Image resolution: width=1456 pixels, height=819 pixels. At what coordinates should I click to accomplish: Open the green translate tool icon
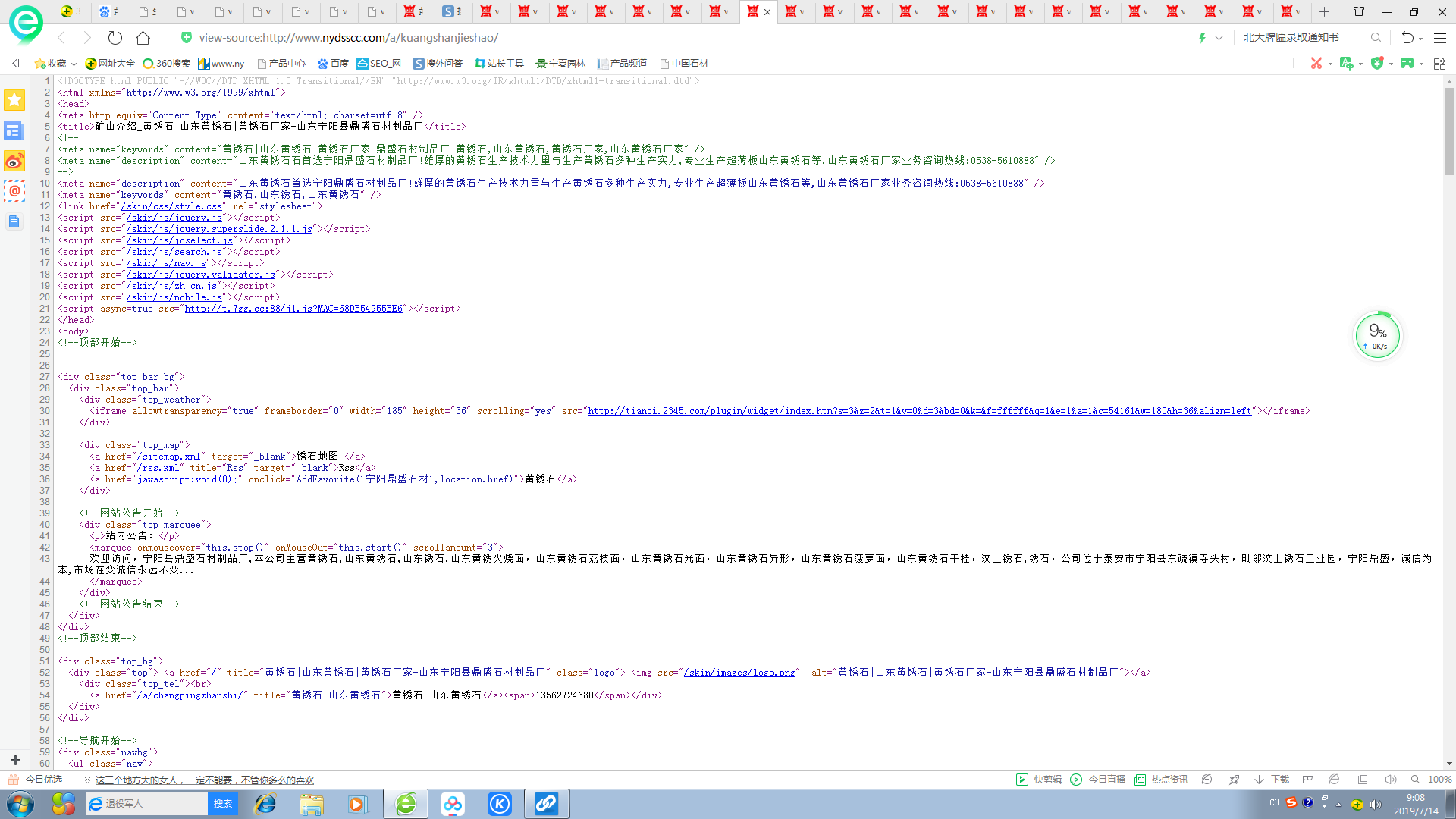(x=1346, y=63)
